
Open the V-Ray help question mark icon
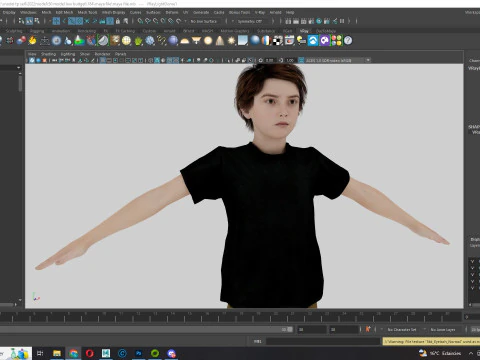pyautogui.click(x=348, y=41)
